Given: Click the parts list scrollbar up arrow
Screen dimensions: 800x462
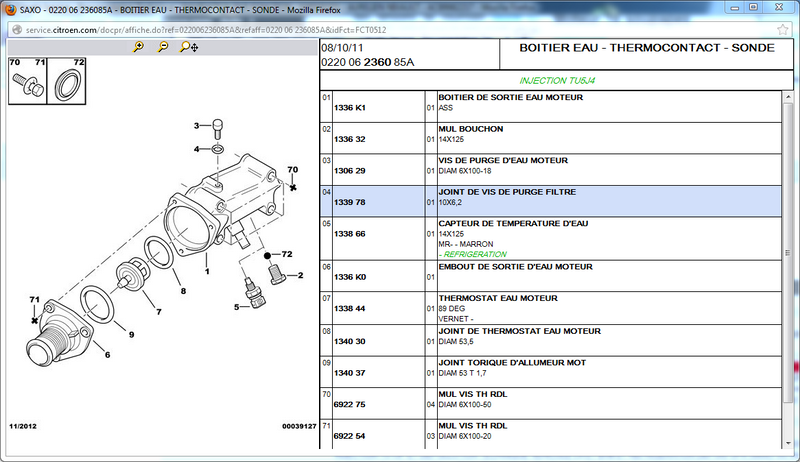Looking at the screenshot, I should pos(788,96).
